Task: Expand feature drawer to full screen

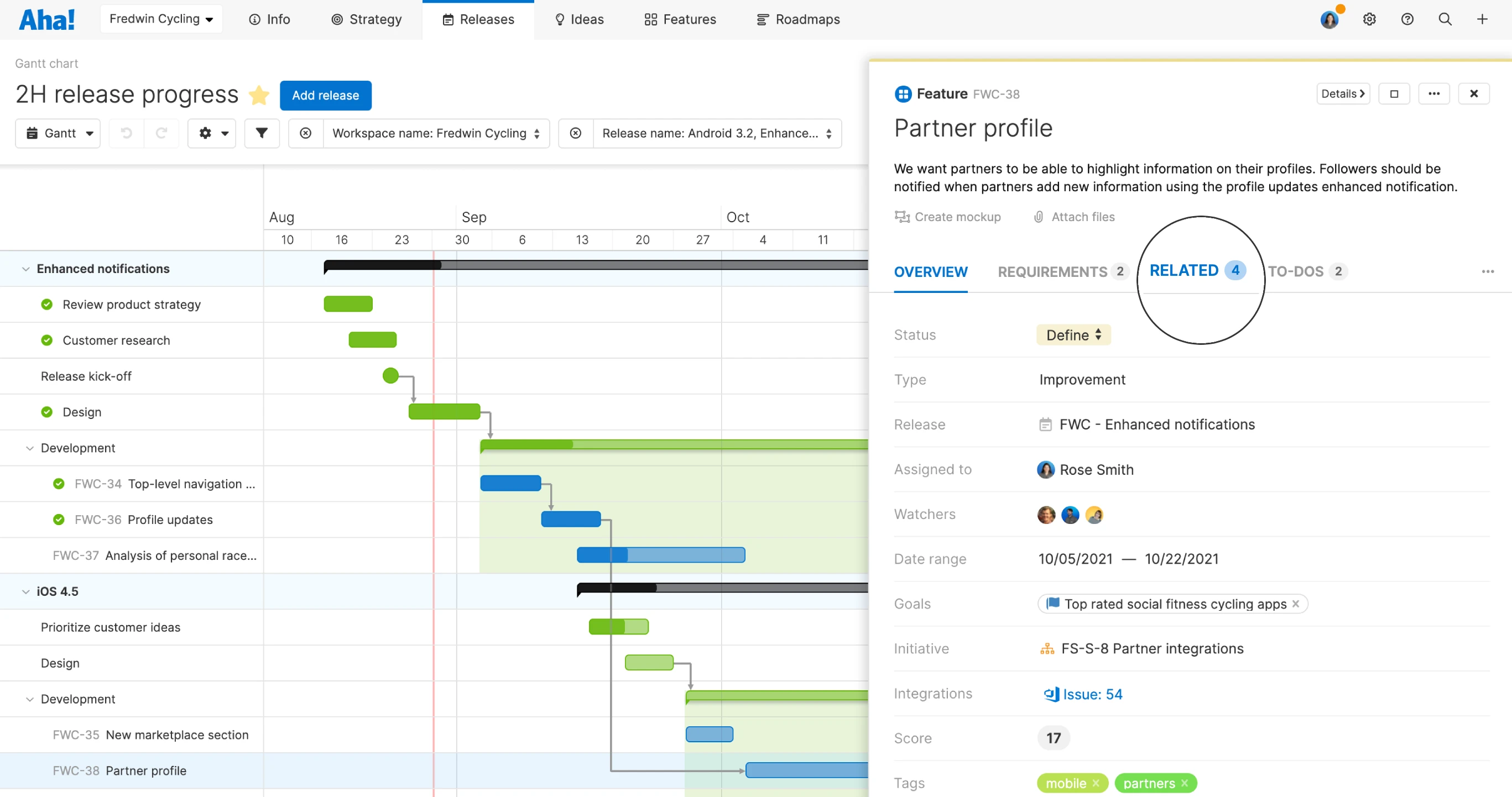Action: 1394,94
